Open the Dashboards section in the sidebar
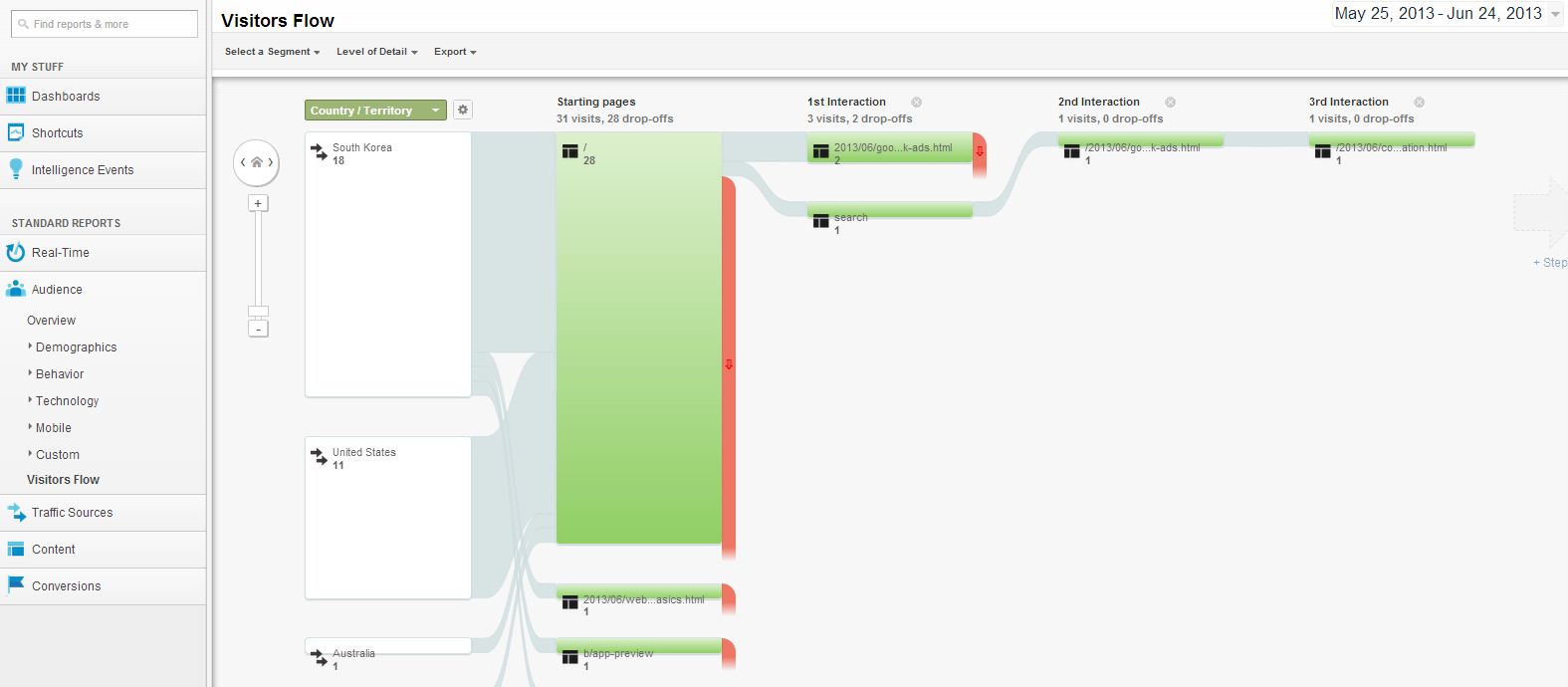 (x=66, y=96)
